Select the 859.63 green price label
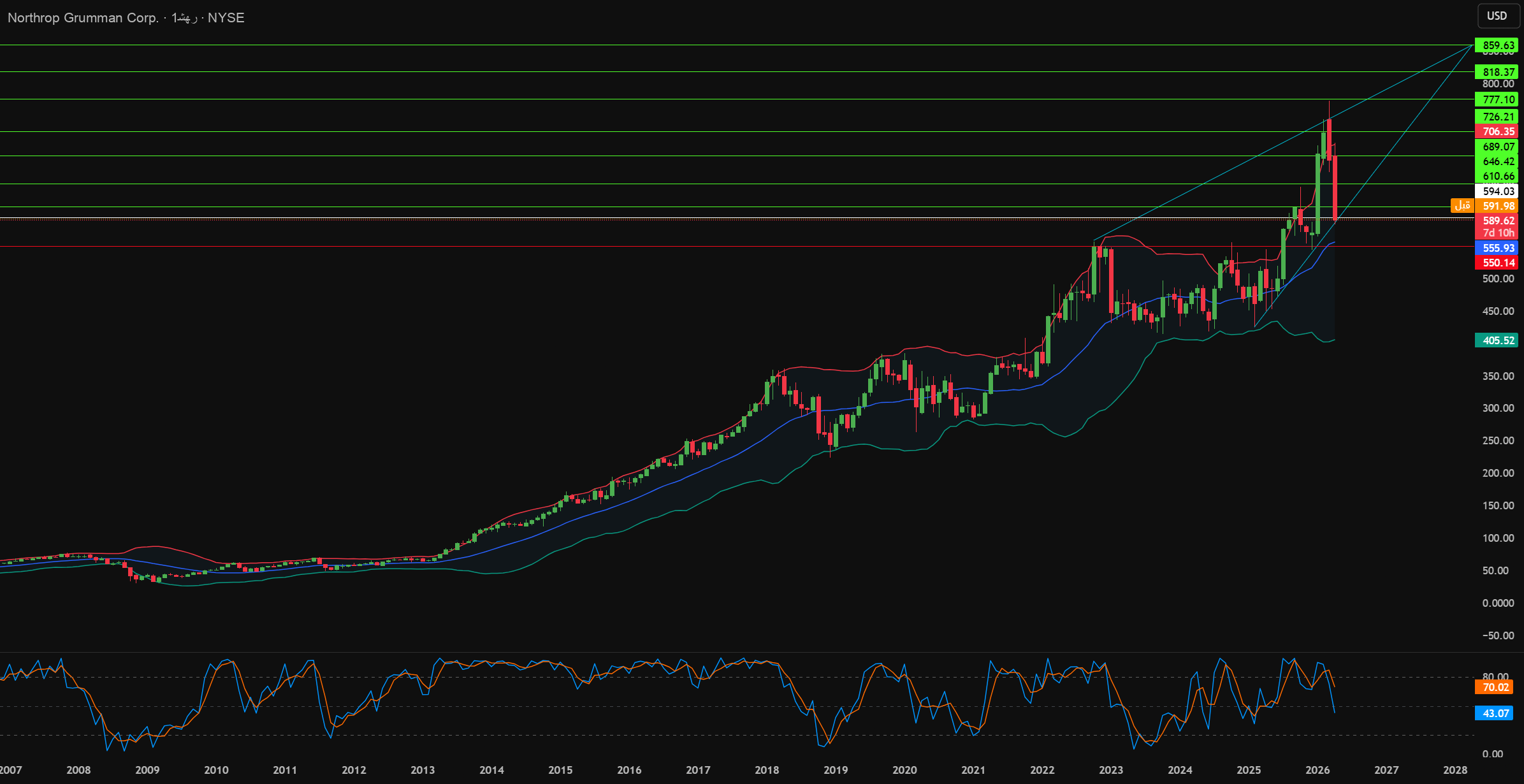Viewport: 1524px width, 784px height. (x=1497, y=45)
